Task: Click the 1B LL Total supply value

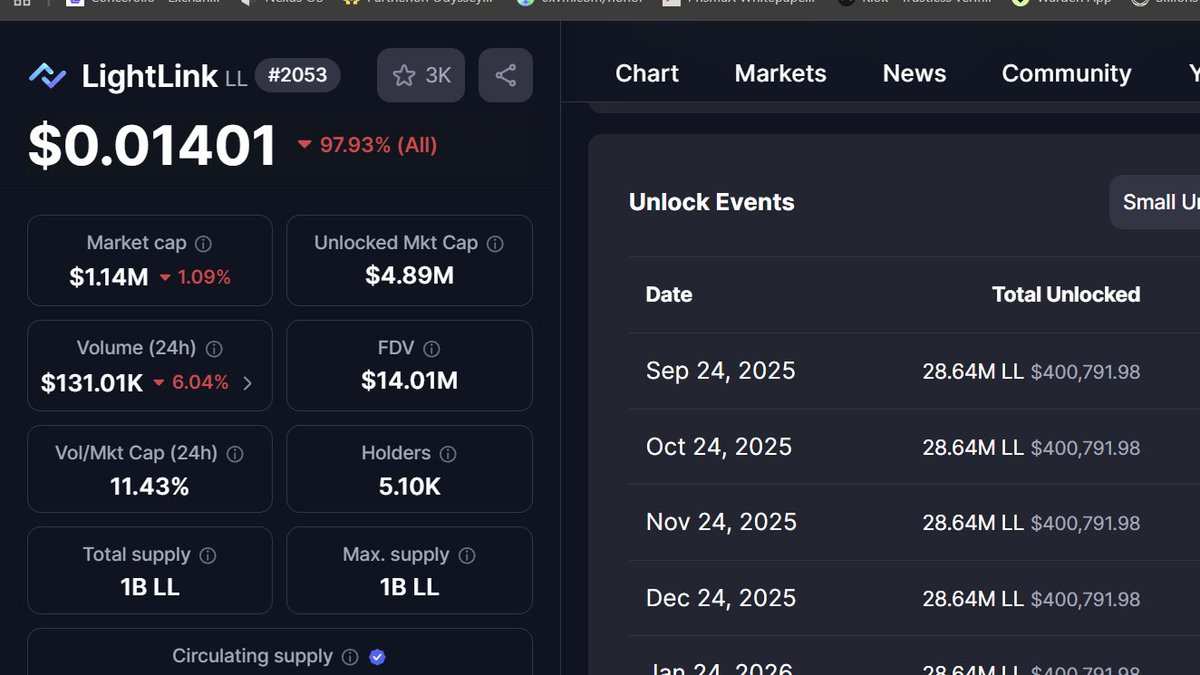Action: [150, 587]
